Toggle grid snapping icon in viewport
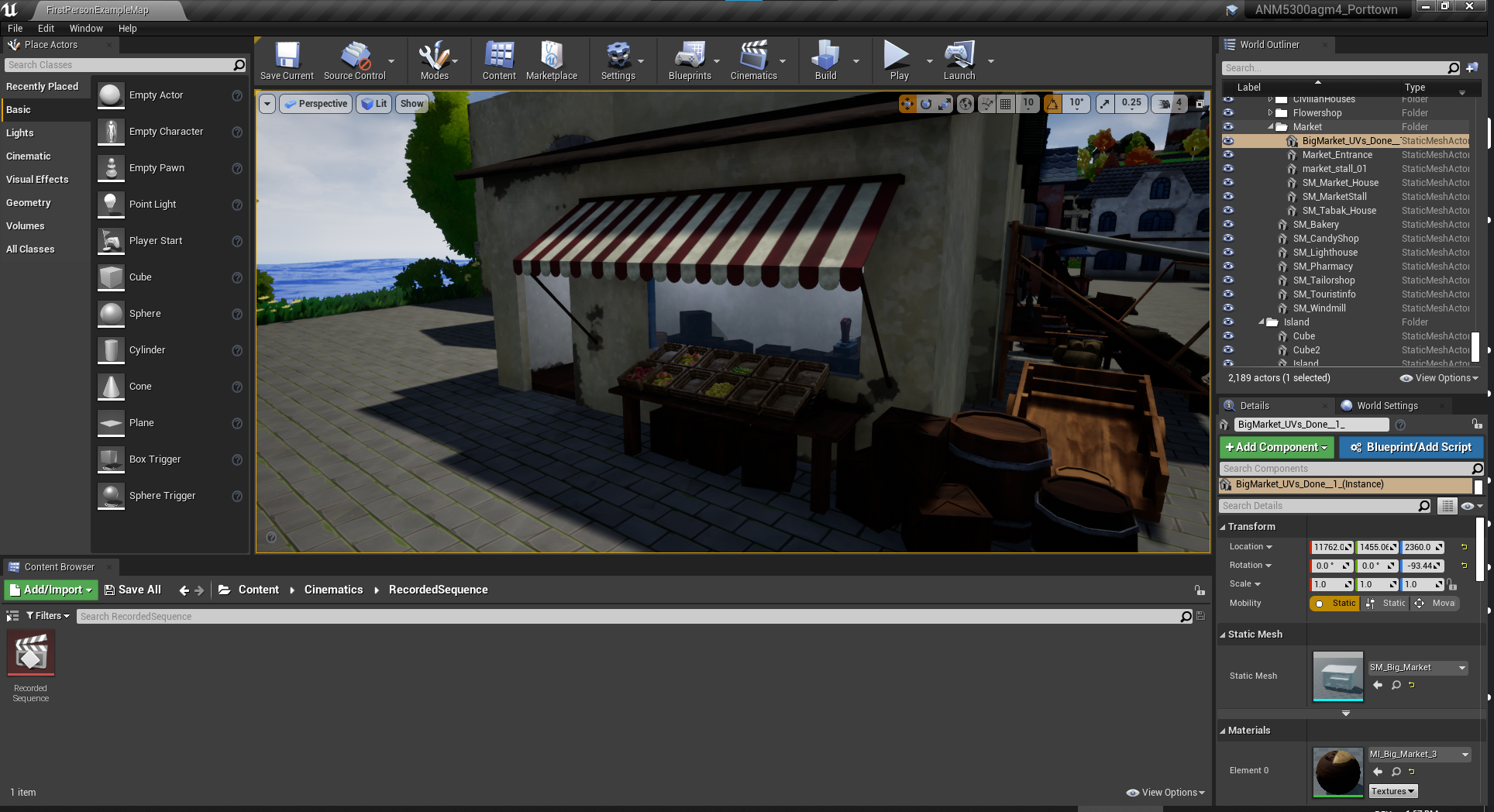 pyautogui.click(x=1005, y=104)
